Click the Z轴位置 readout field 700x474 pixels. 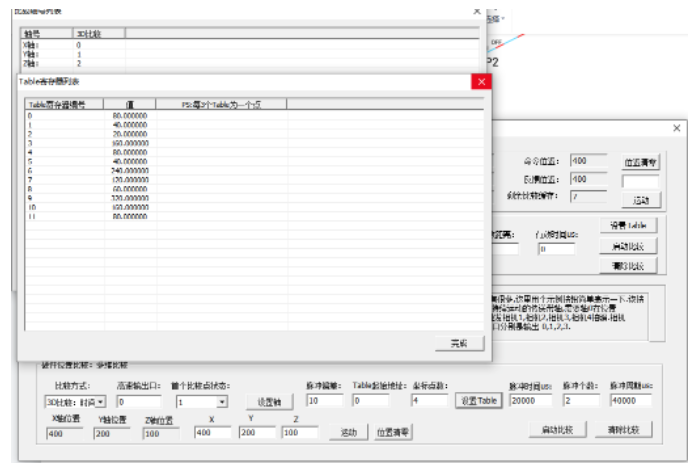coord(161,434)
